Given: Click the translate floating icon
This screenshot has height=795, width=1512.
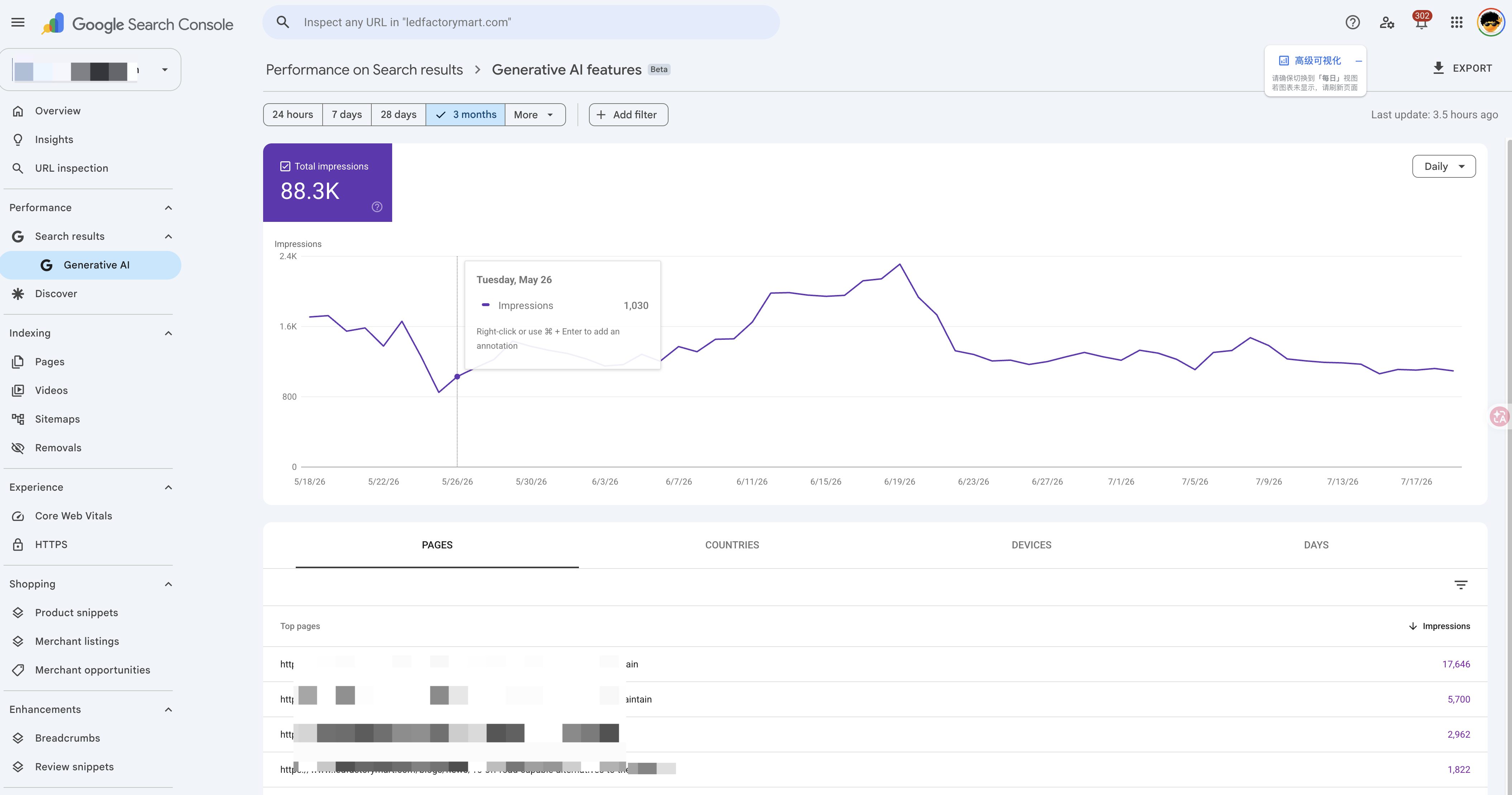Looking at the screenshot, I should (x=1500, y=416).
